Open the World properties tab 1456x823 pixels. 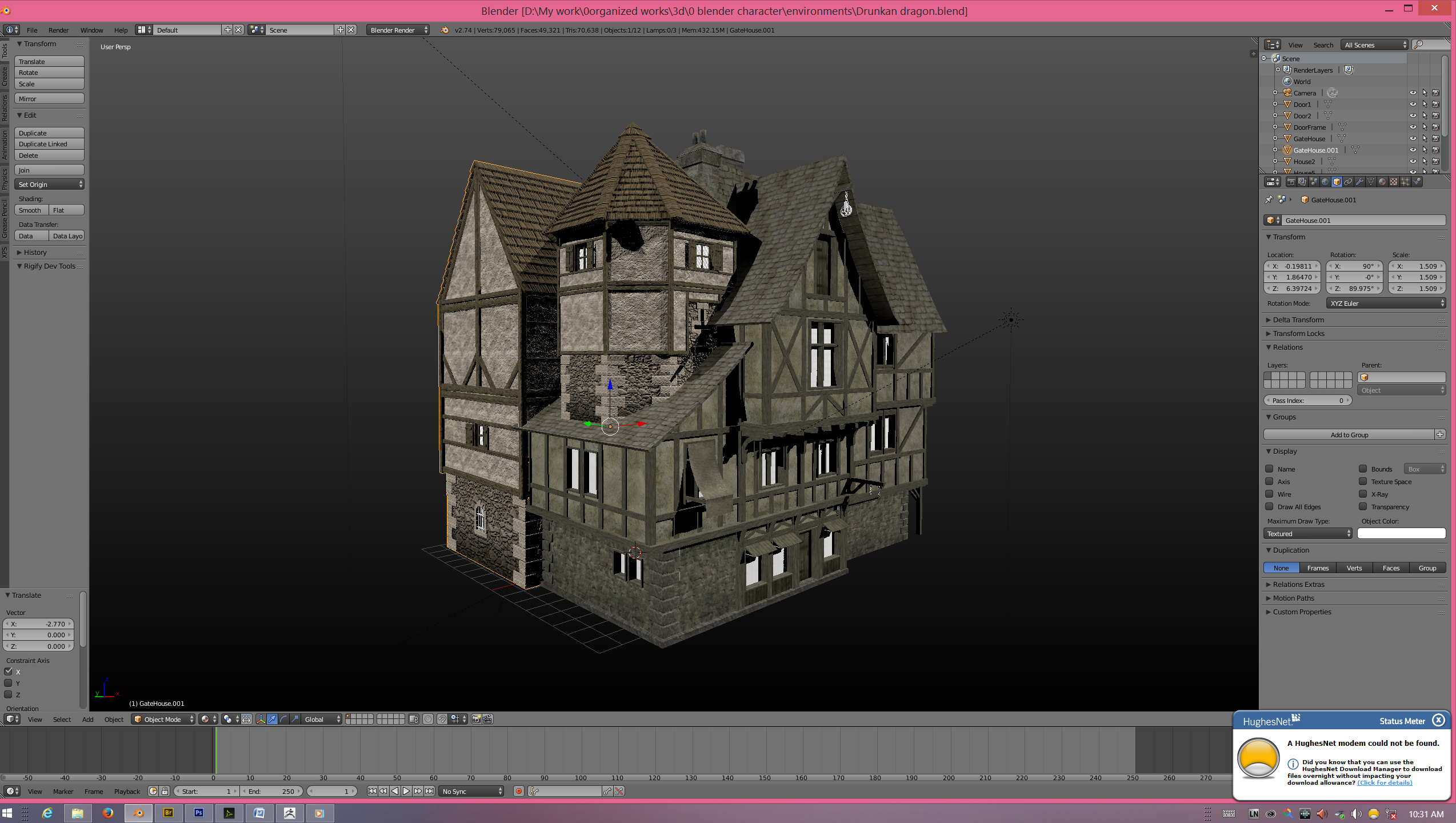click(1325, 182)
